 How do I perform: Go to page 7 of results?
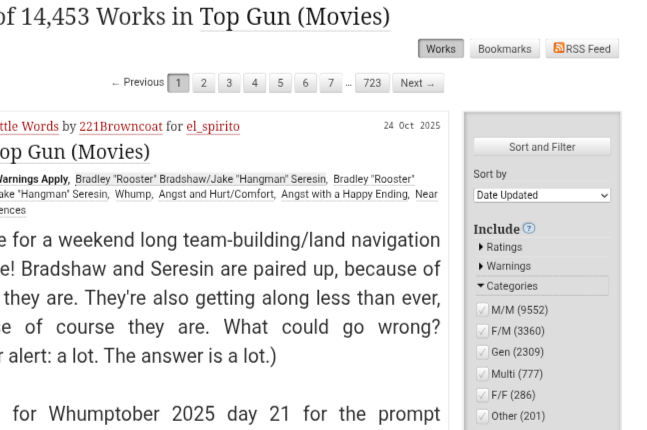(x=331, y=83)
